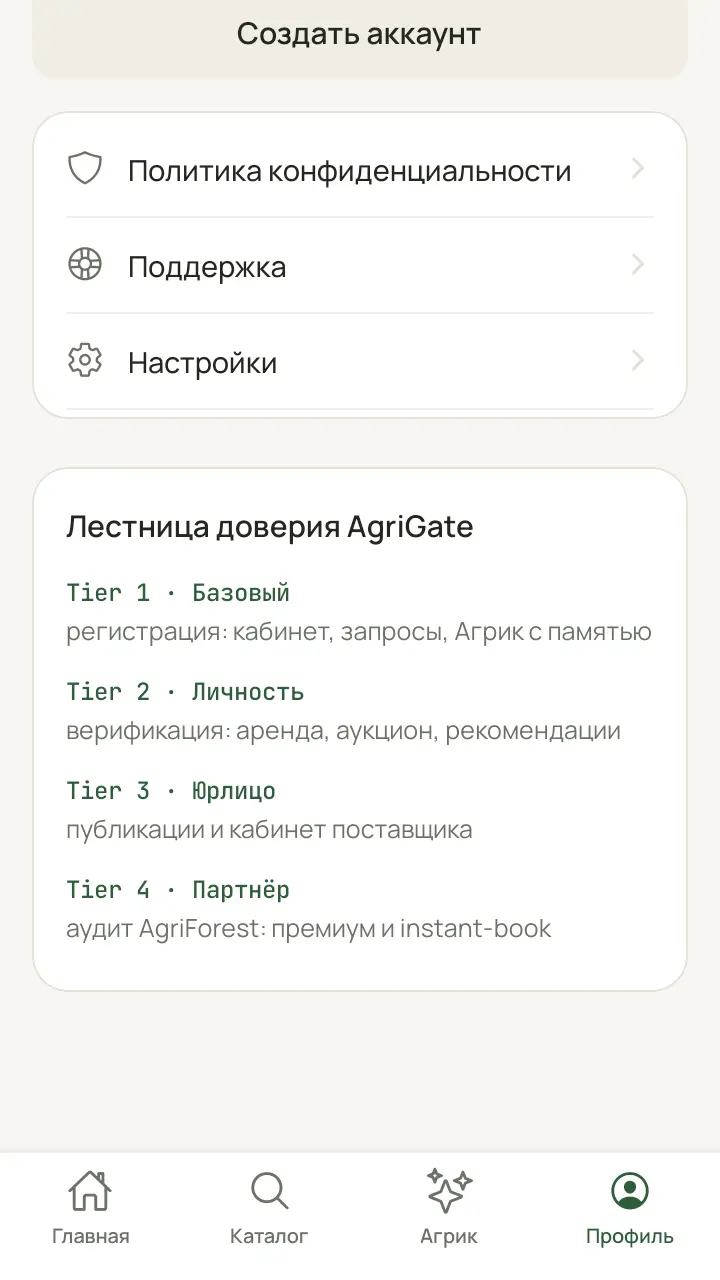Select the Tier 4 · Партнёр heading
Viewport: 720px width, 1280px height.
[178, 890]
